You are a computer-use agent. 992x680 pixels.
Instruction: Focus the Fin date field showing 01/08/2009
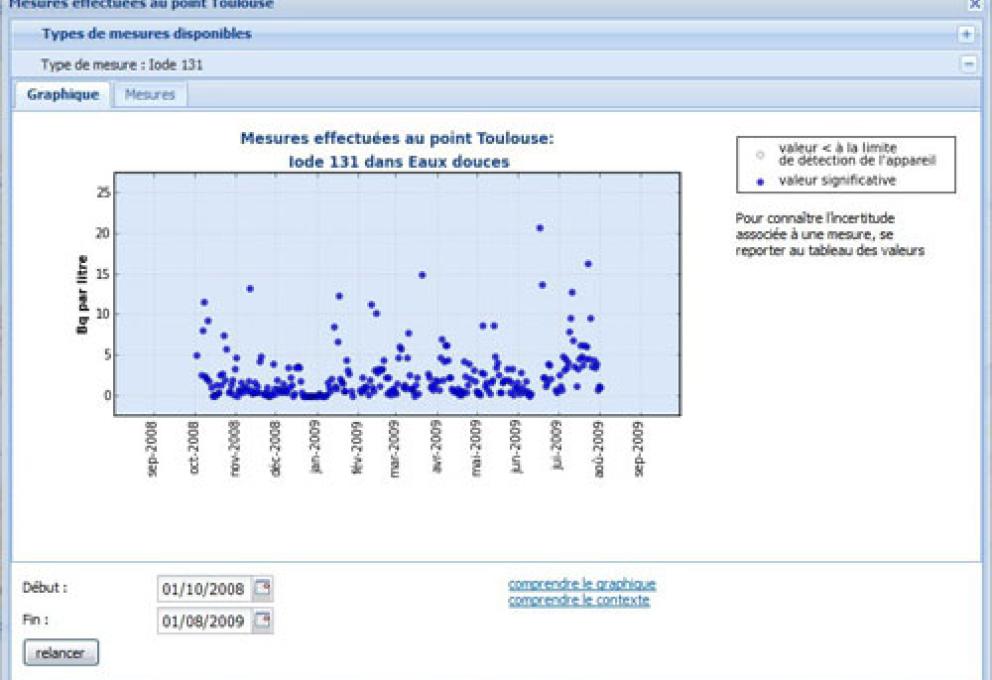pos(203,621)
